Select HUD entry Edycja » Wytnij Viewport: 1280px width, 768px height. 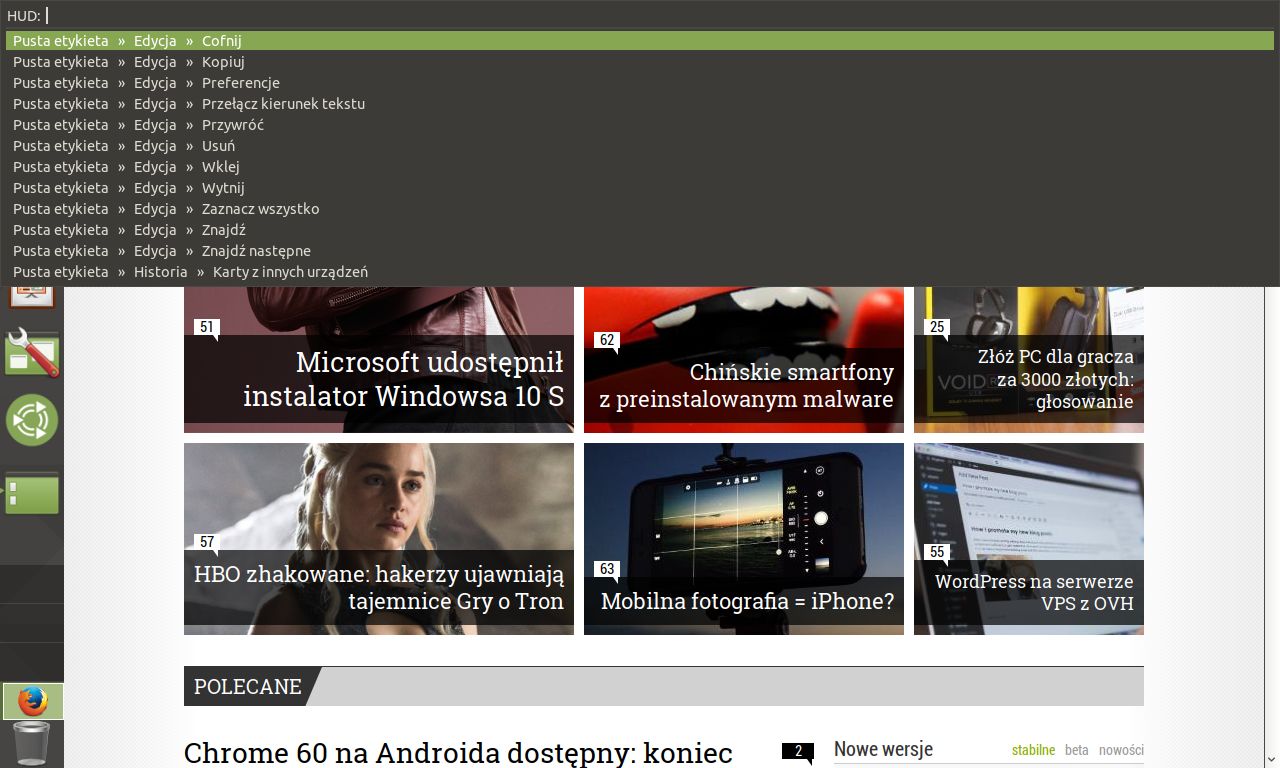click(640, 188)
